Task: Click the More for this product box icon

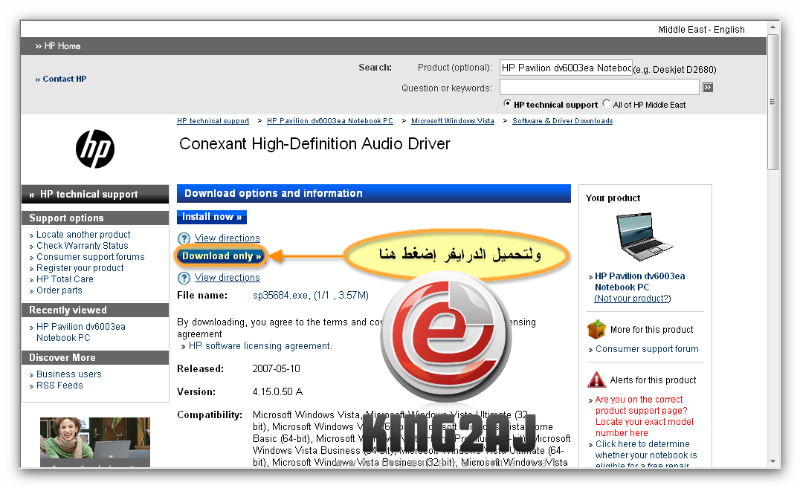Action: (596, 329)
